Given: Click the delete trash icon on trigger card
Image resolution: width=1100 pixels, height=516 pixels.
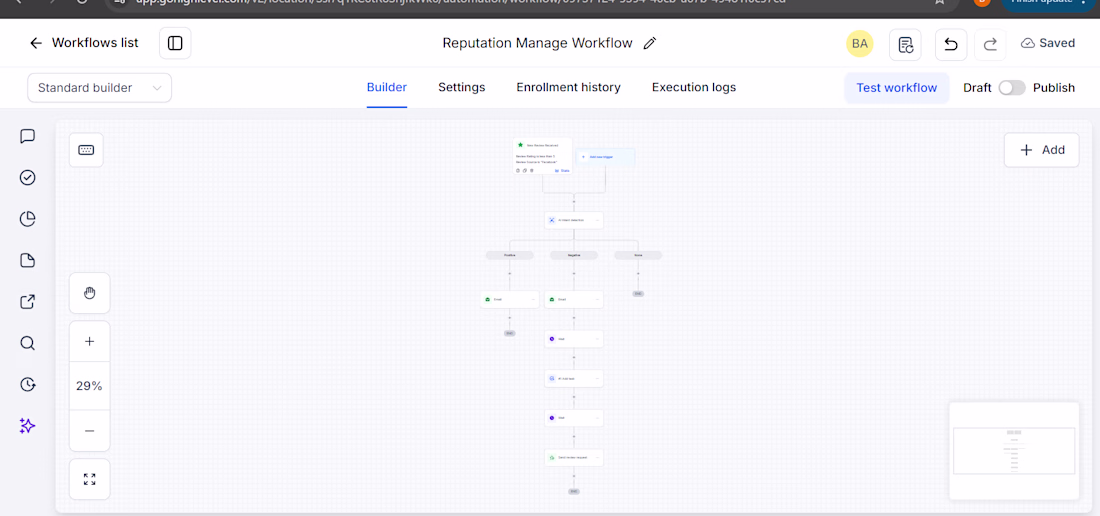Looking at the screenshot, I should tap(531, 170).
